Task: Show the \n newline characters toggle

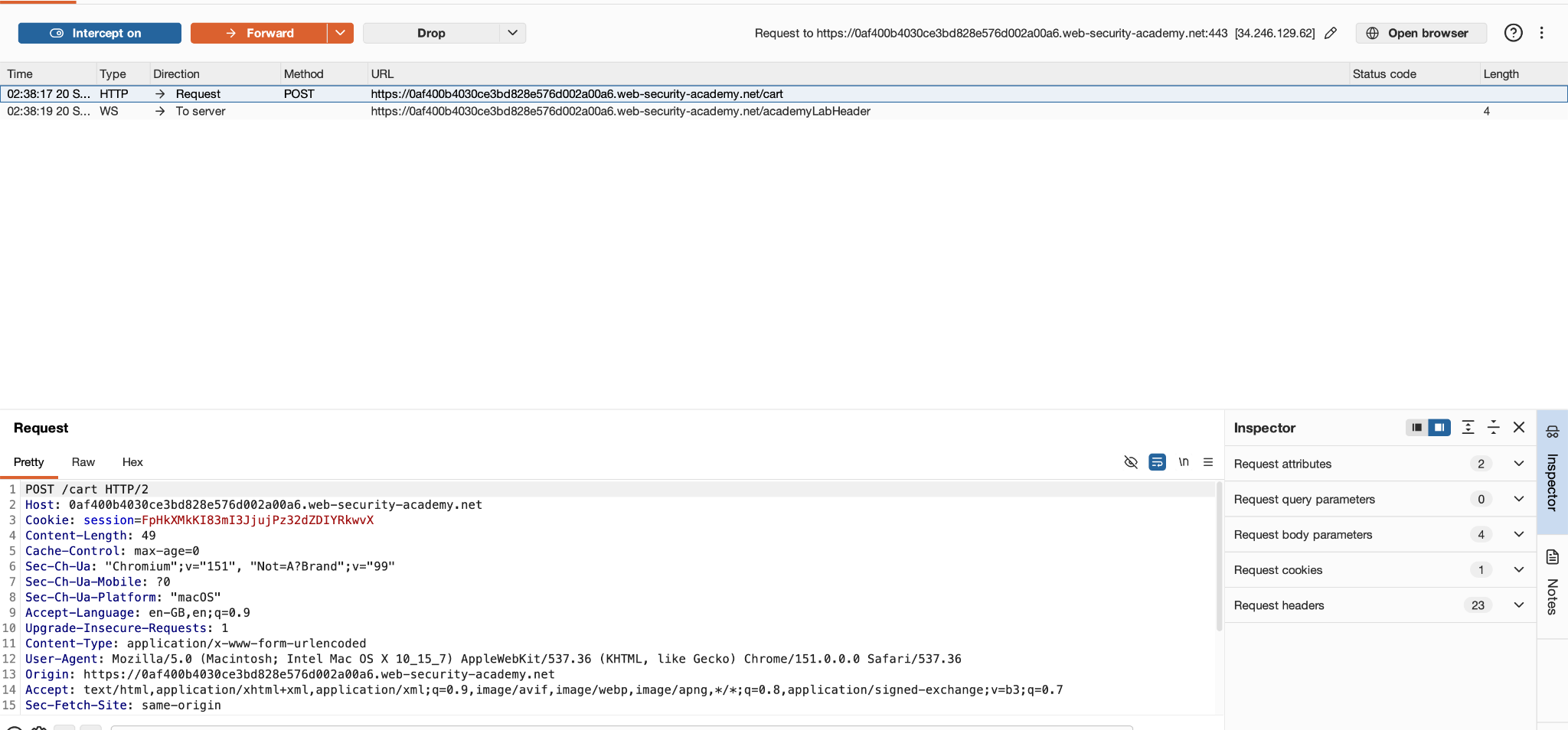Action: click(1184, 462)
